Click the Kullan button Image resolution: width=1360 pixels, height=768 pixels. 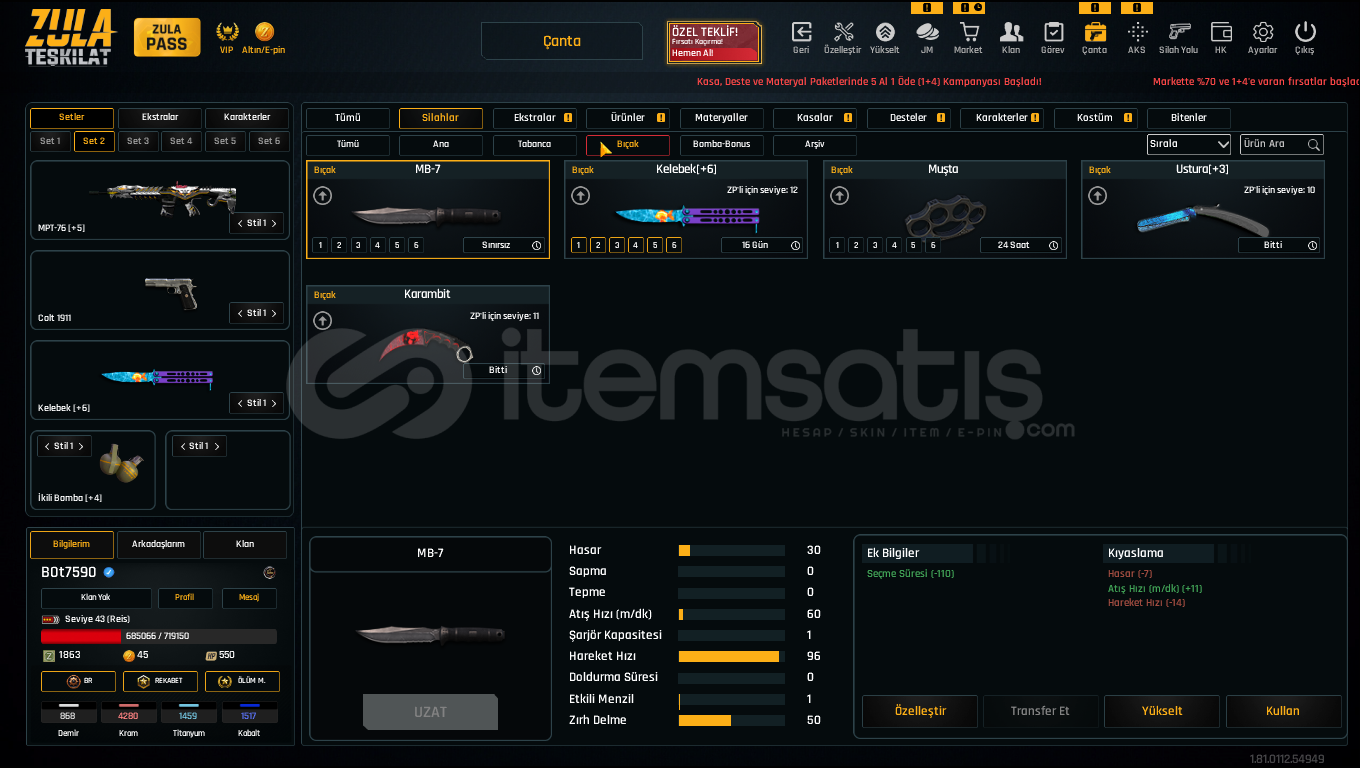pos(1283,711)
